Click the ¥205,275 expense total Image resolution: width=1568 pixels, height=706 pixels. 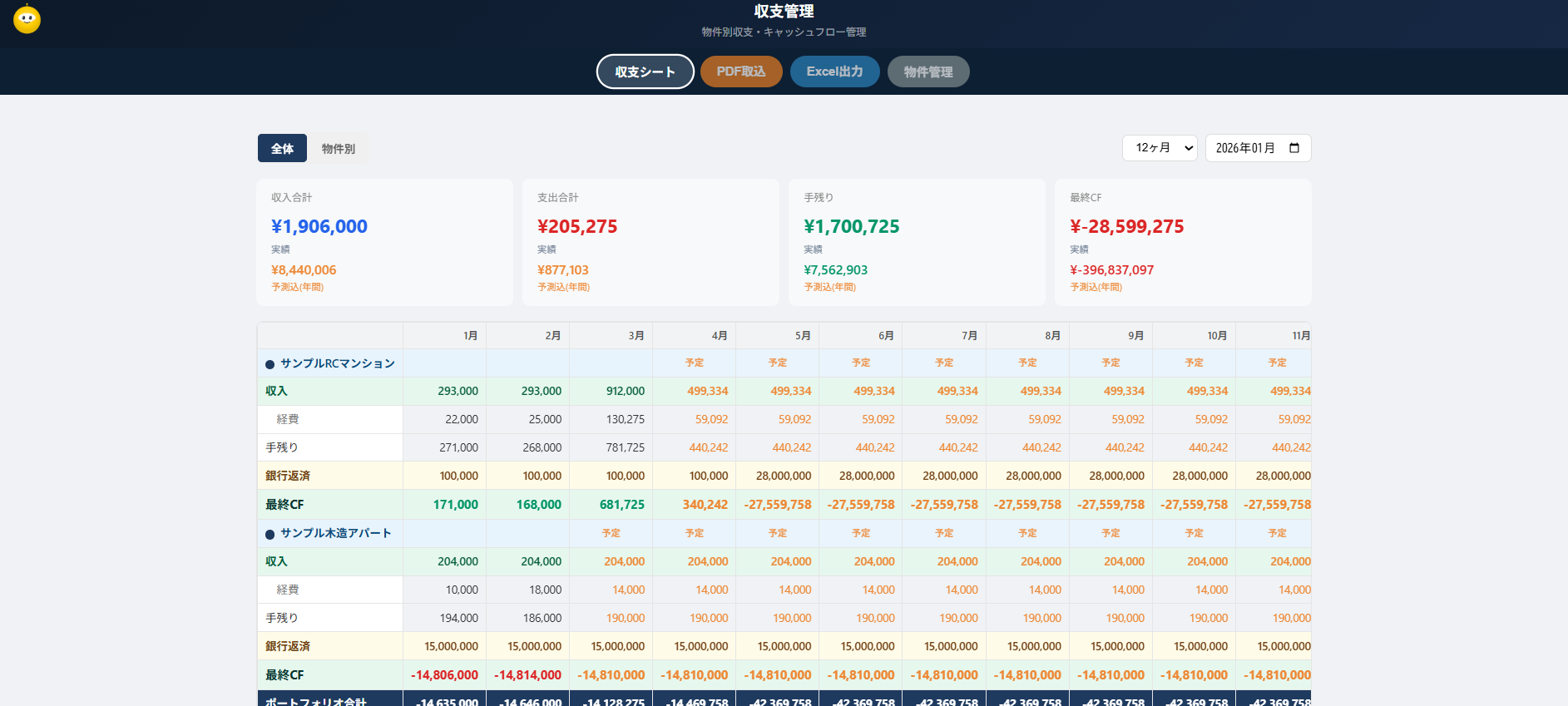577,226
